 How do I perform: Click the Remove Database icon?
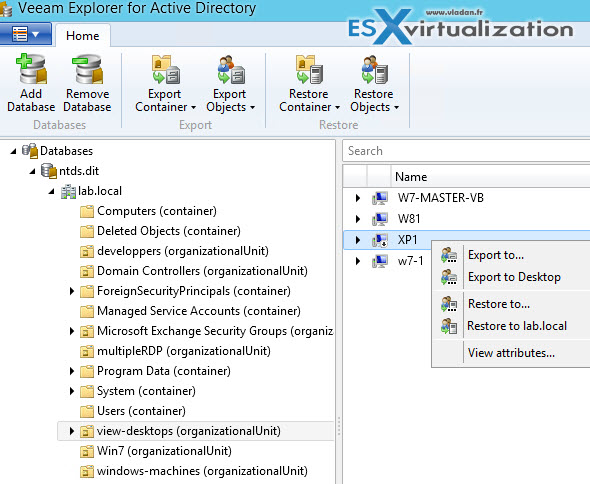click(87, 69)
